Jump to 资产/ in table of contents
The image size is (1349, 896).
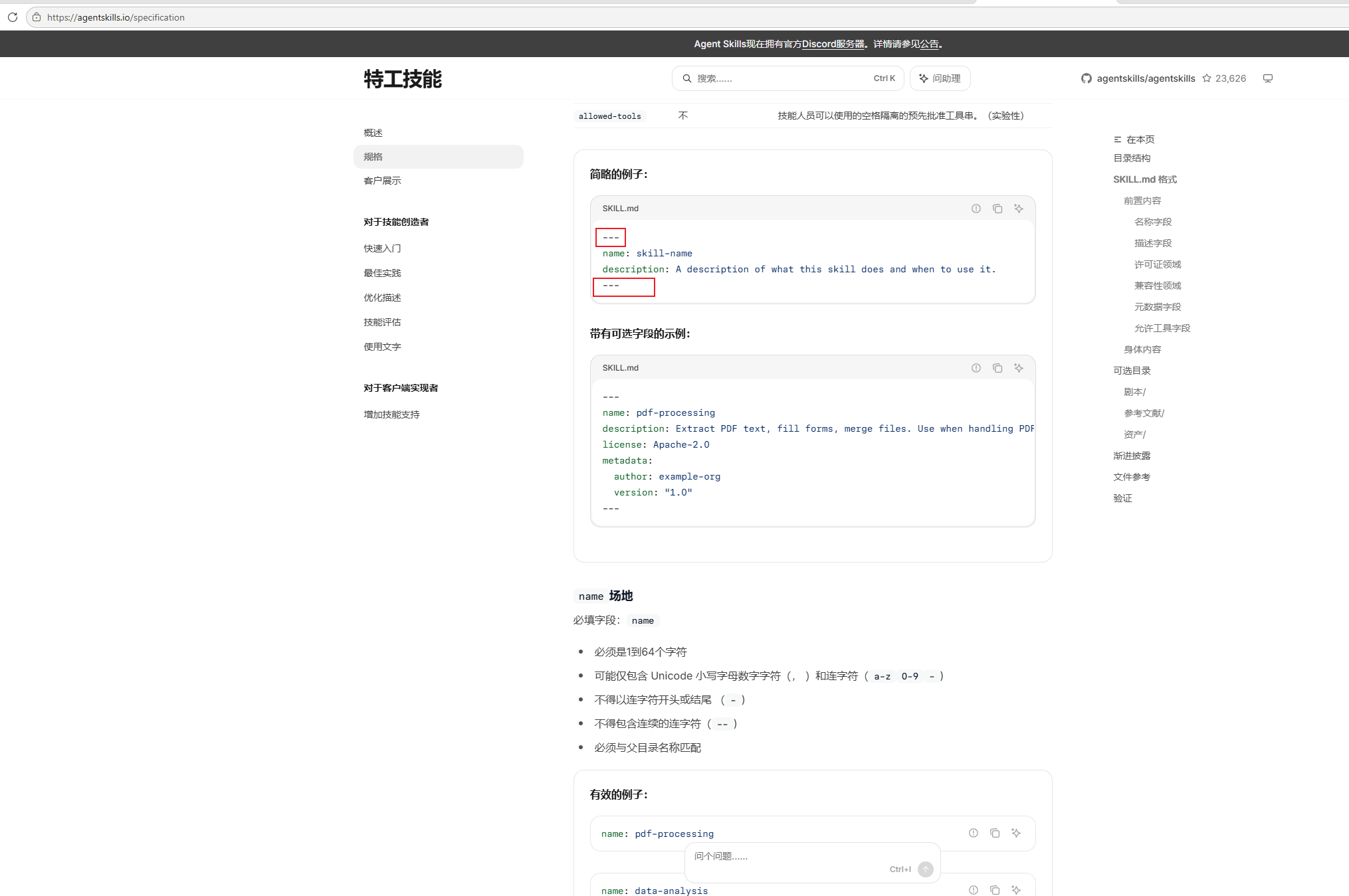pos(1134,434)
